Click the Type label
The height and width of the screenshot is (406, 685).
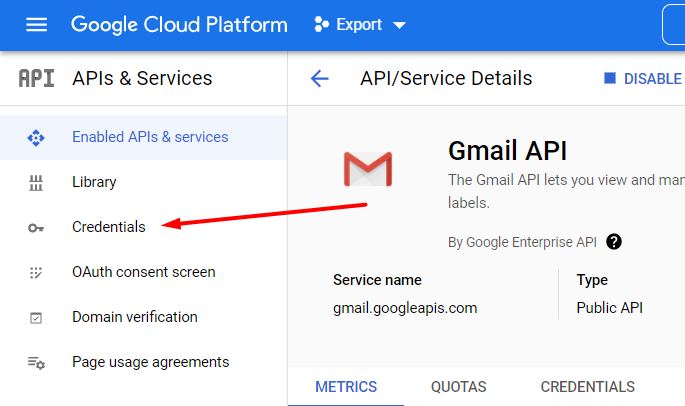592,280
